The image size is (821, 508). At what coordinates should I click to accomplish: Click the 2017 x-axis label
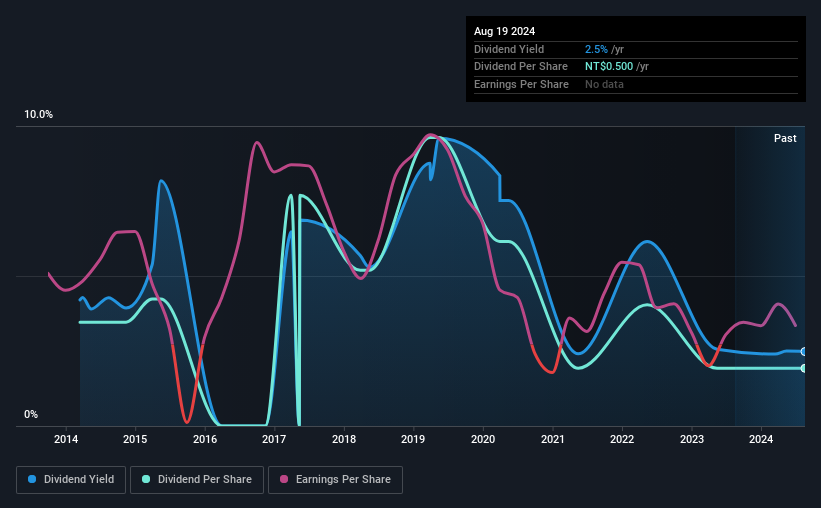click(x=274, y=439)
